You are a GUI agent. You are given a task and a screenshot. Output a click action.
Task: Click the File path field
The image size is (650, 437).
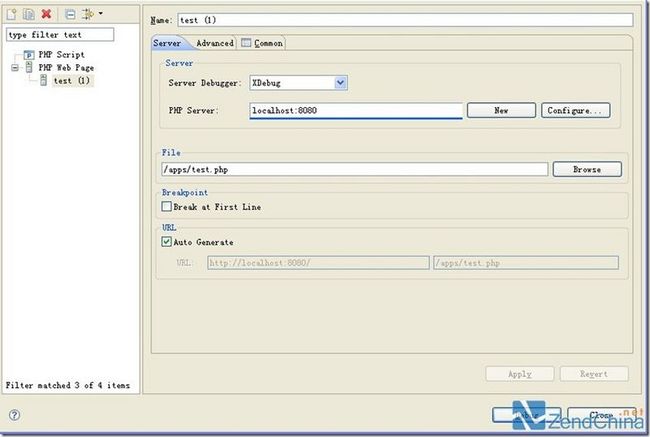pos(355,169)
